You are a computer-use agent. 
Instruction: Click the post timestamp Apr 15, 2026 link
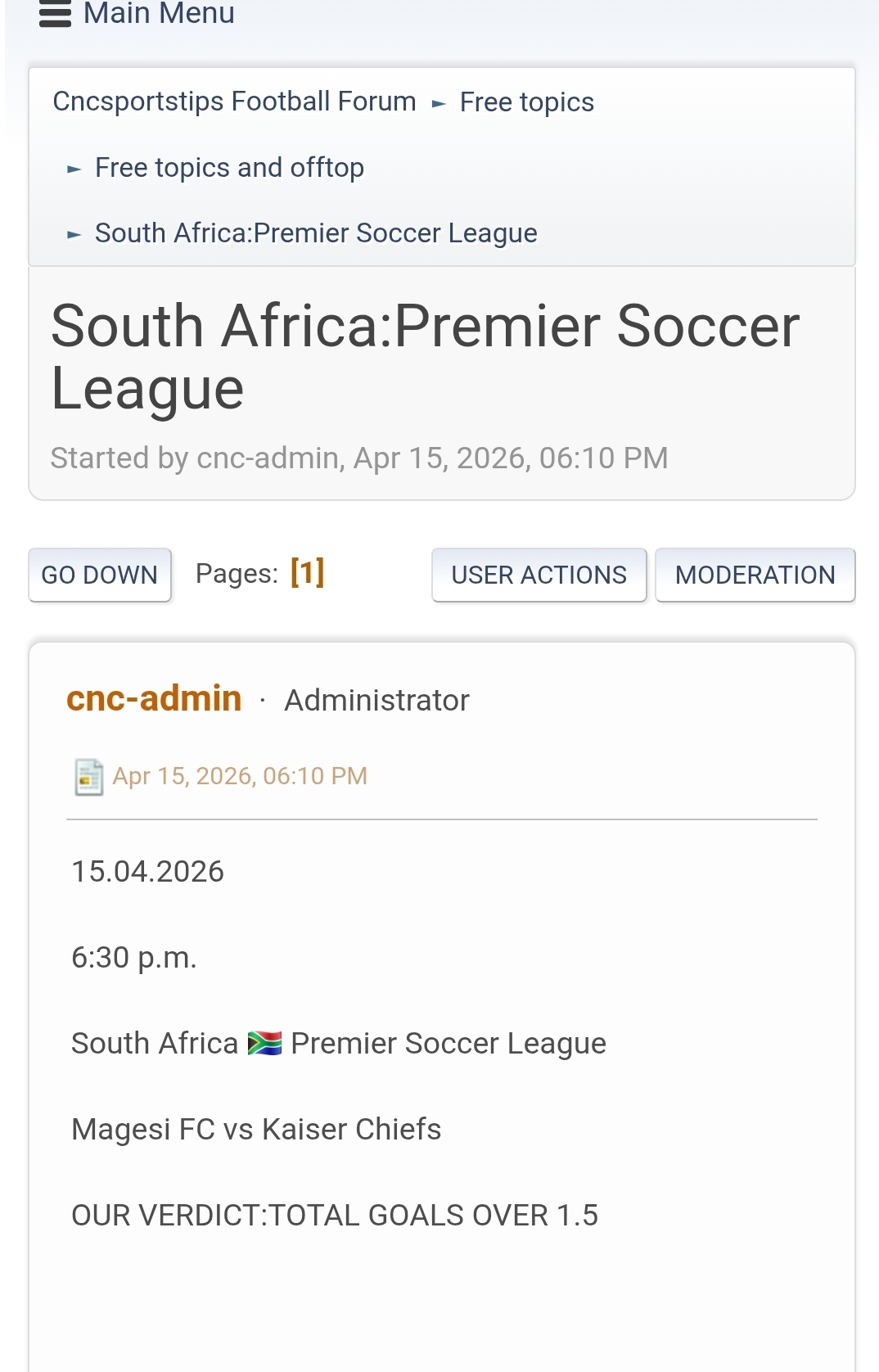tap(239, 776)
